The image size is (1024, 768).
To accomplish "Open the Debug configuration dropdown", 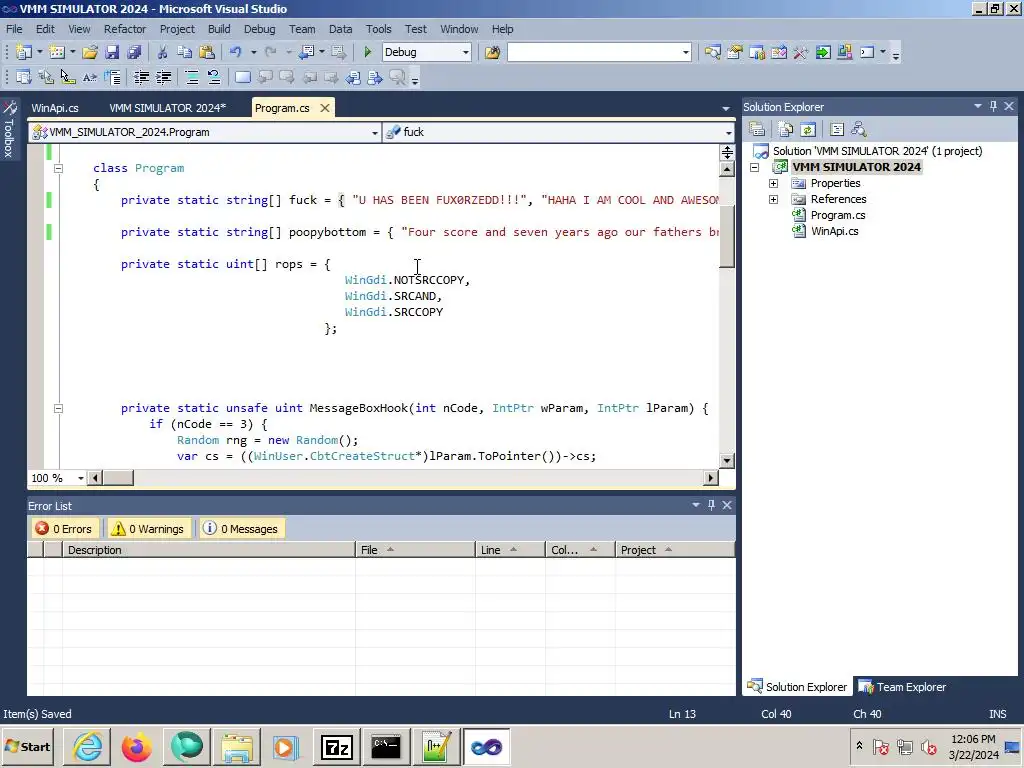I will 466,52.
